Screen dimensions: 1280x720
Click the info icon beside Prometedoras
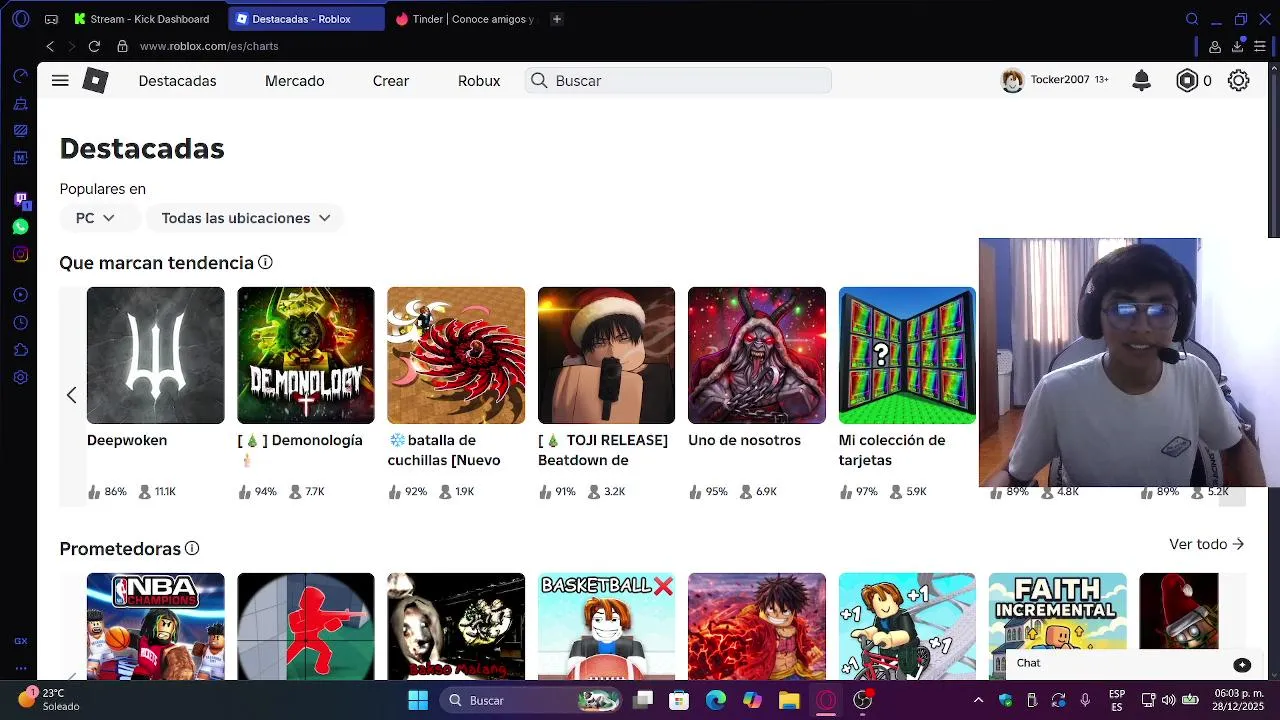tap(192, 548)
